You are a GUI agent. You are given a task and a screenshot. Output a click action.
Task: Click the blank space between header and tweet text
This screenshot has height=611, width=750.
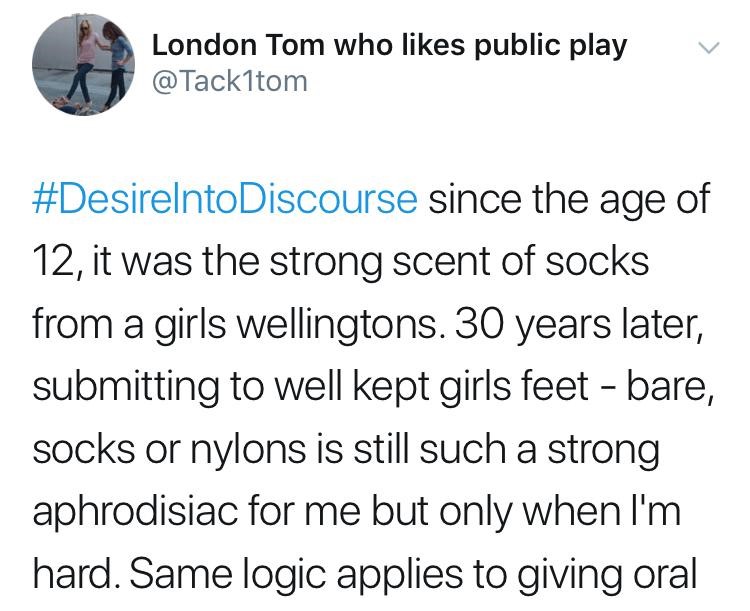click(x=375, y=146)
